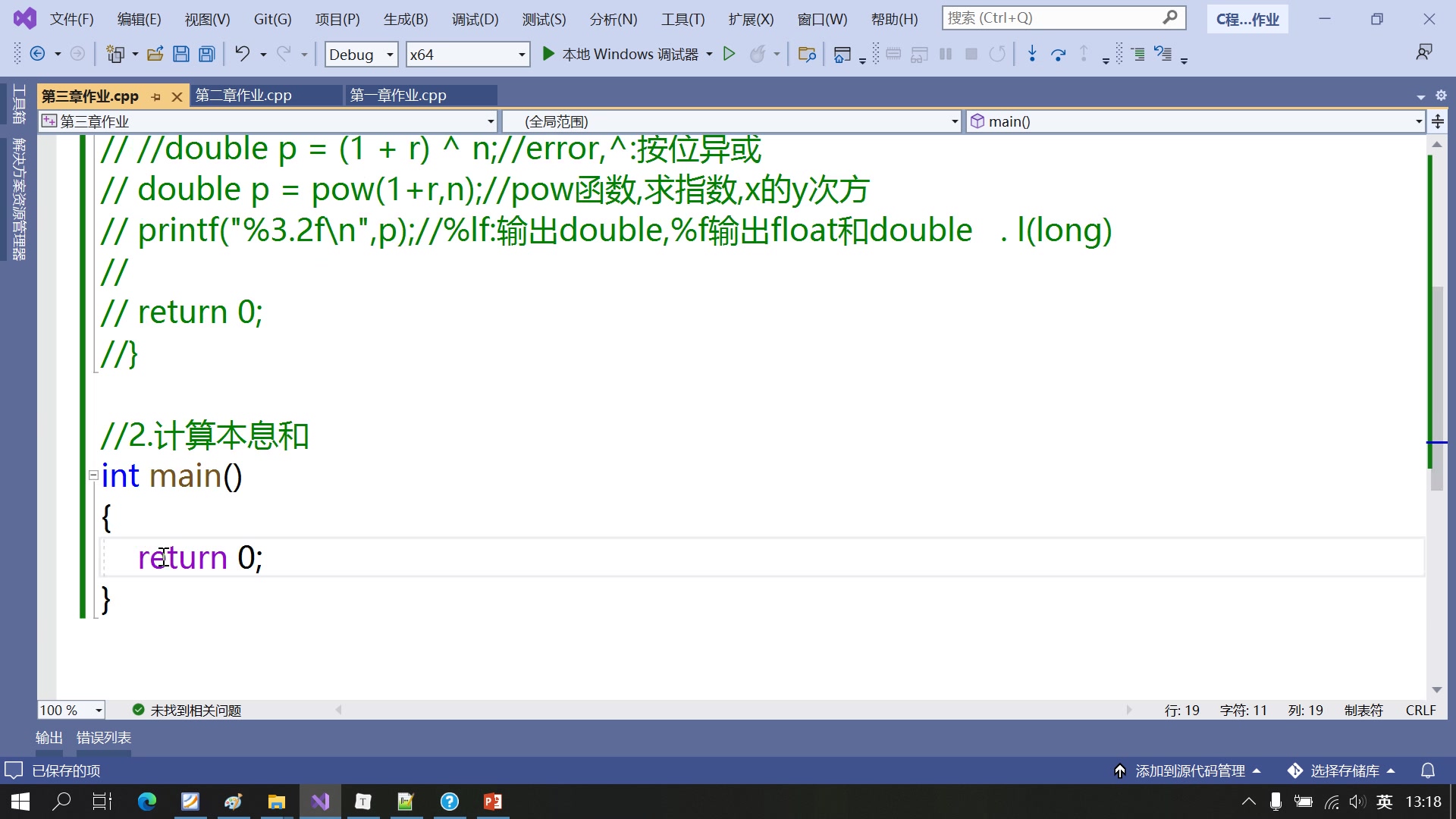Click the vertical scrollbar down arrow
Image resolution: width=1456 pixels, height=819 pixels.
(x=1437, y=689)
